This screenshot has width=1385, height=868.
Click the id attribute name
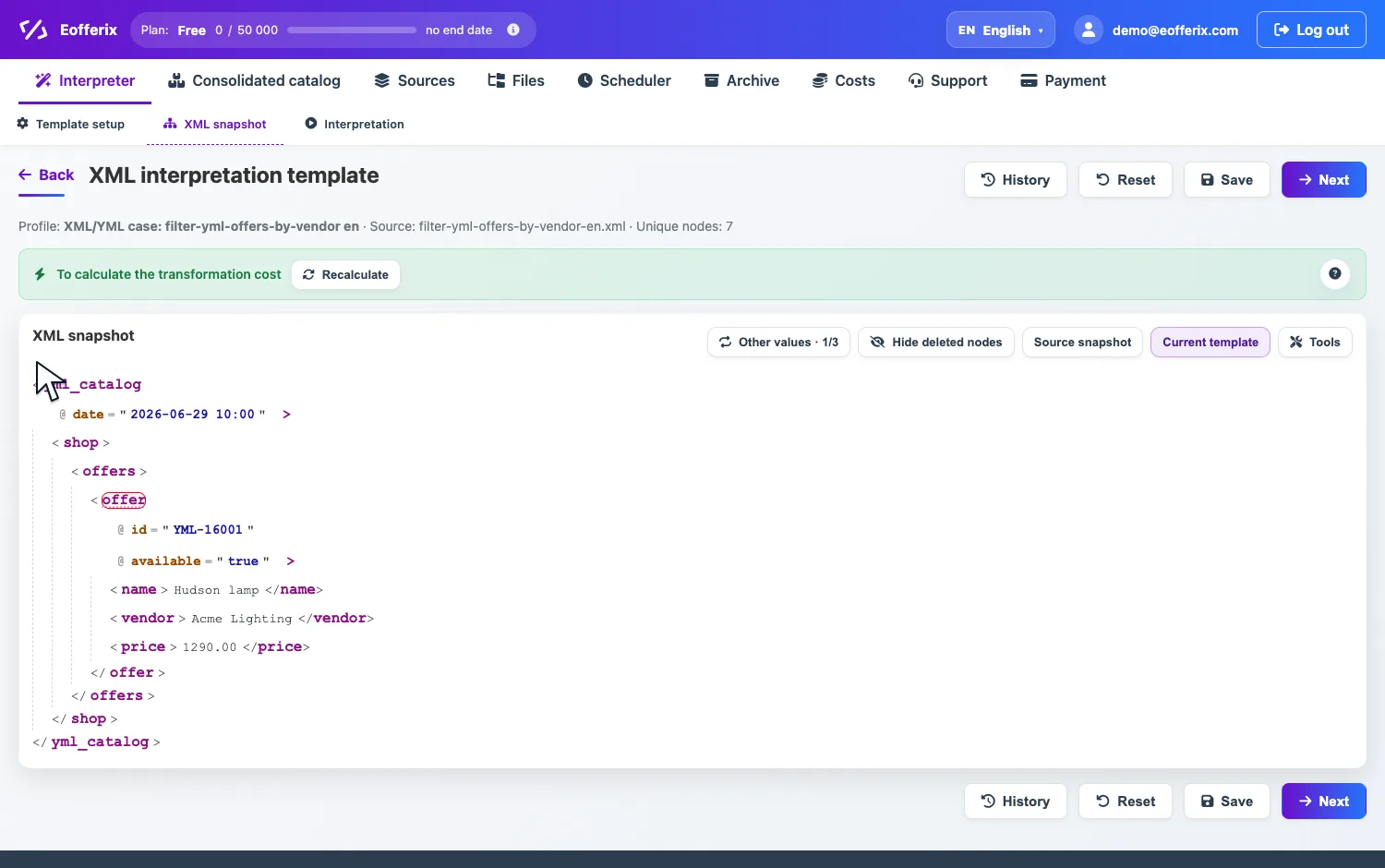[139, 529]
